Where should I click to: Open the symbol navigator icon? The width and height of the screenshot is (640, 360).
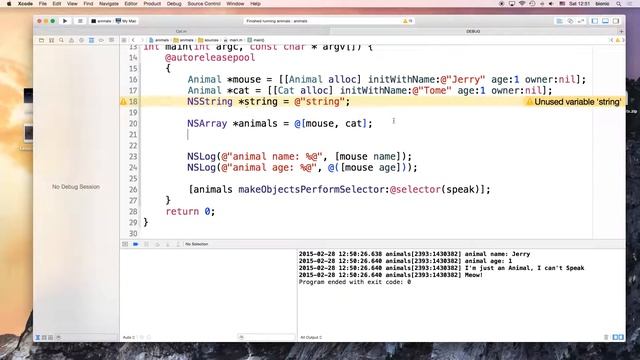tap(51, 40)
